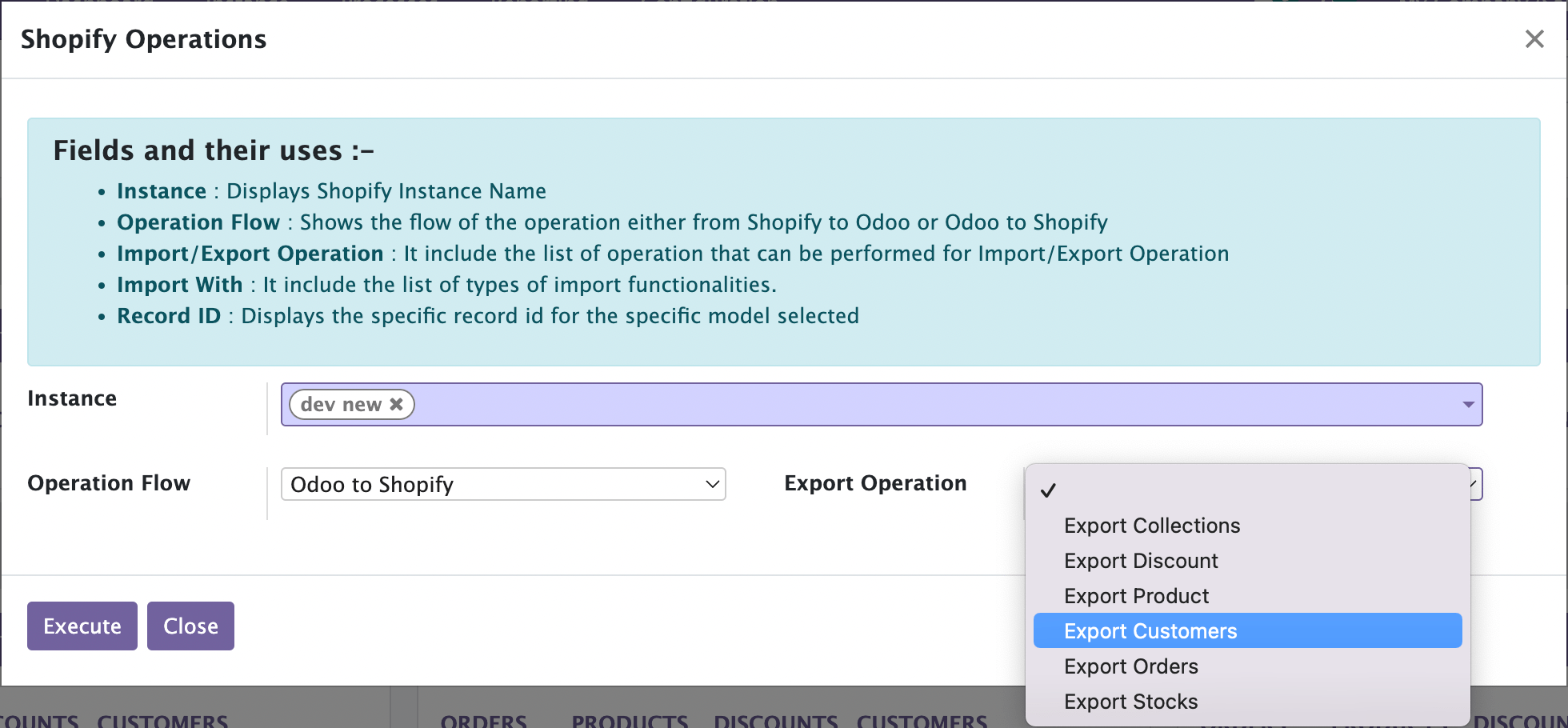This screenshot has height=728, width=1568.
Task: Click the Export Operation field label
Action: tap(875, 483)
